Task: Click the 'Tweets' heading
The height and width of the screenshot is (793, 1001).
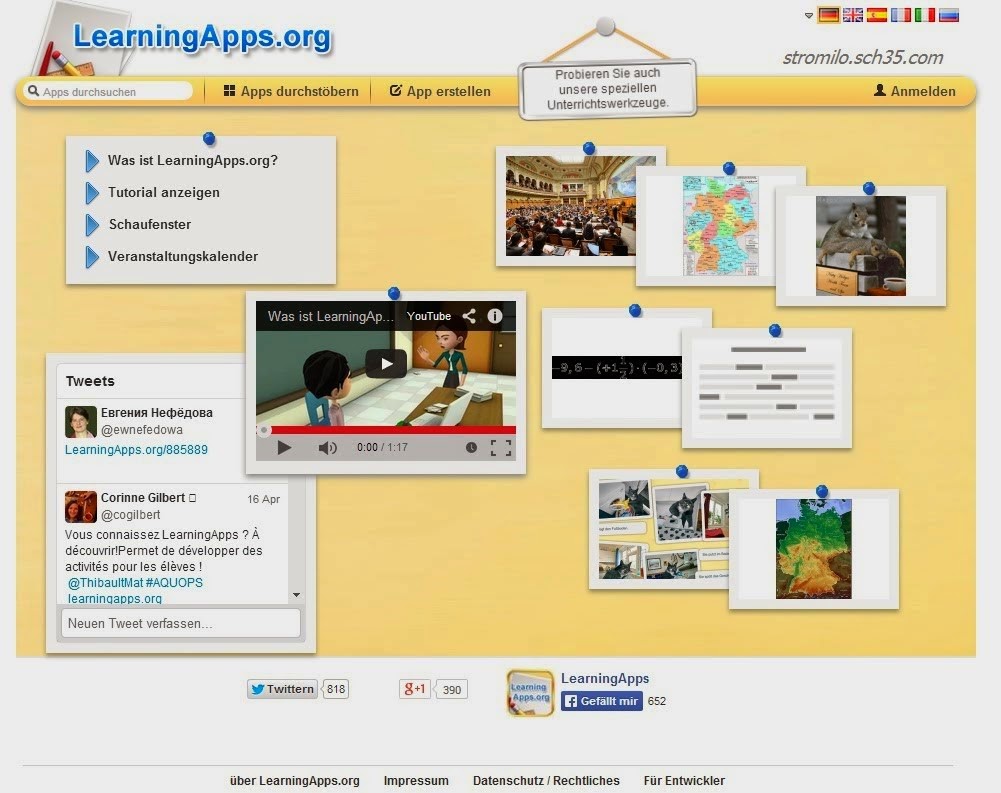Action: click(x=90, y=381)
